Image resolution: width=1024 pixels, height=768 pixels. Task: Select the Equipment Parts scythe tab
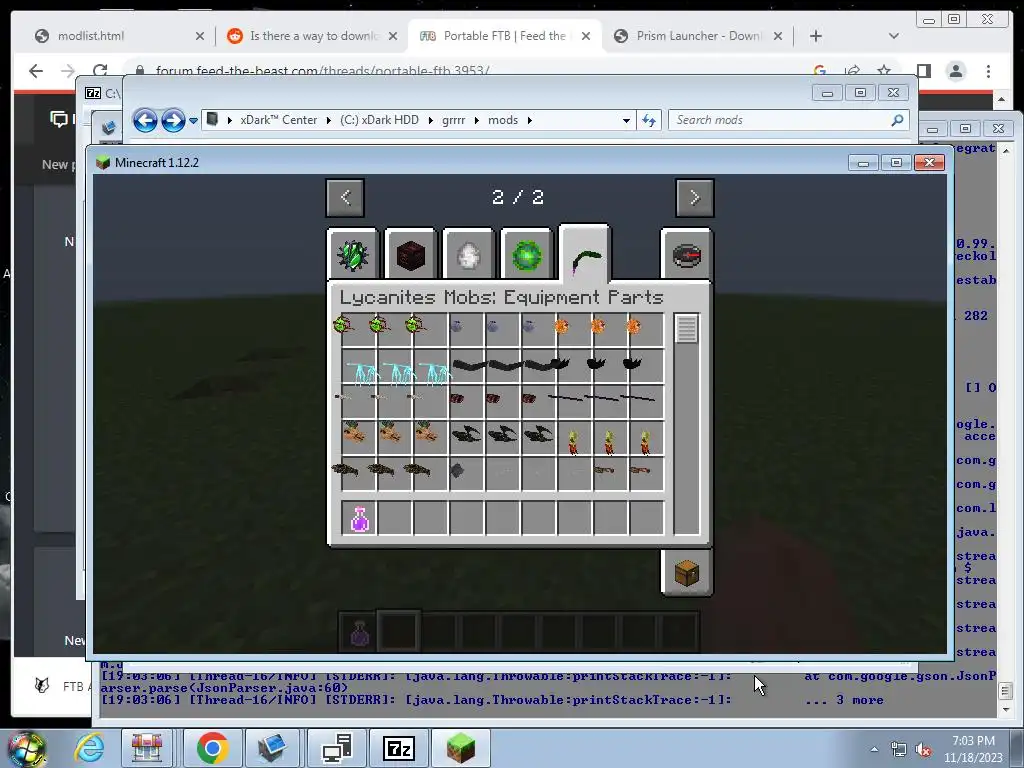coord(584,255)
